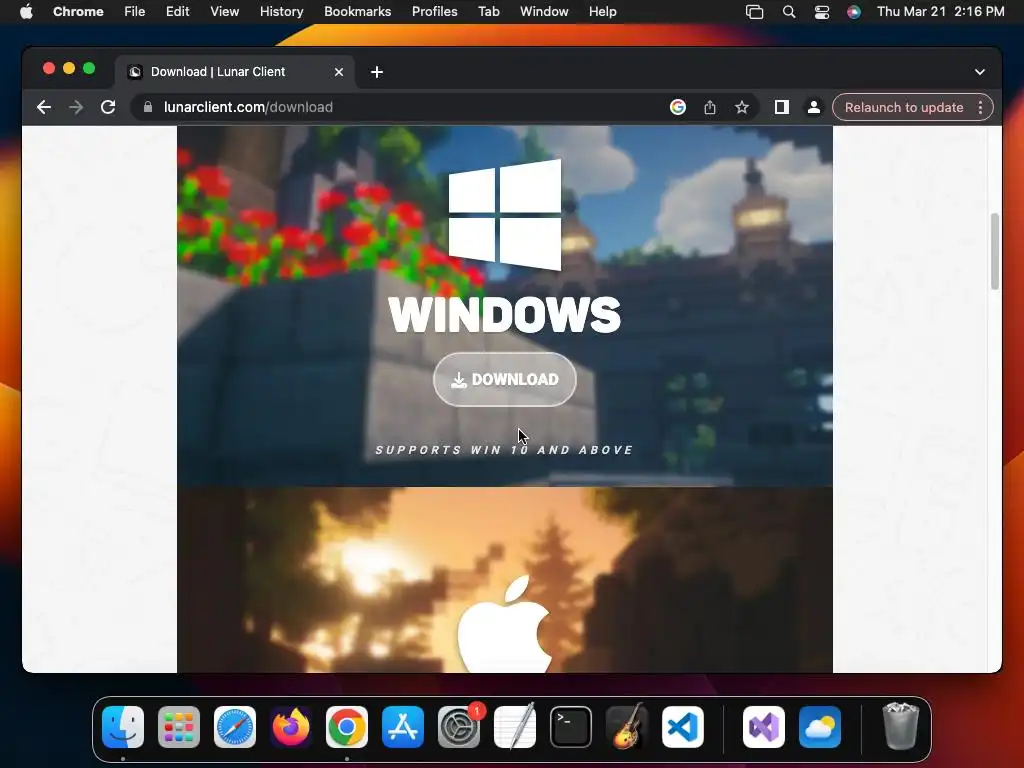Click the Apple logo on the page
Viewport: 1024px width, 768px height.
504,624
